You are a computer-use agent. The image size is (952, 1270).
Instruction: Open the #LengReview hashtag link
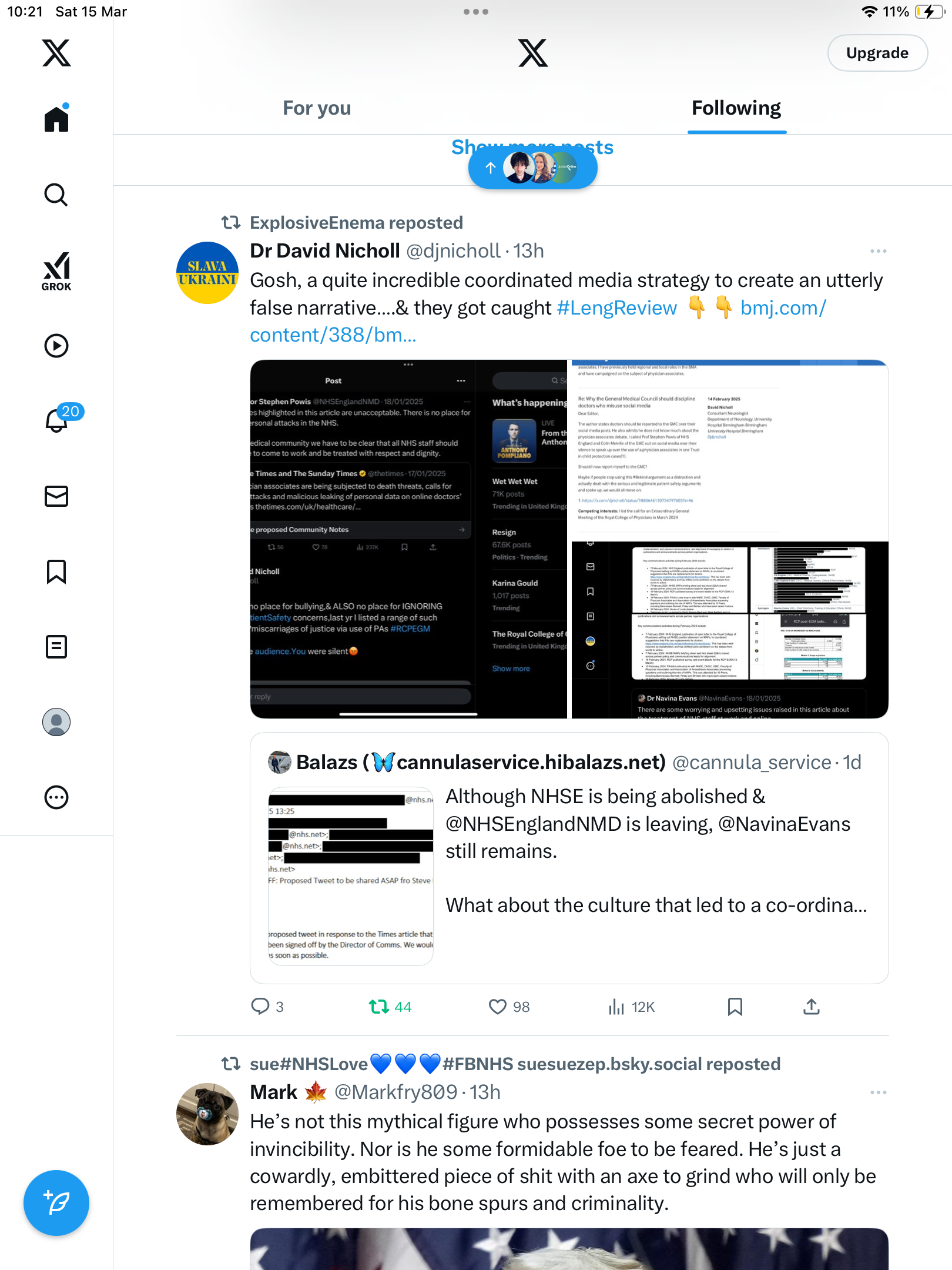coord(617,308)
